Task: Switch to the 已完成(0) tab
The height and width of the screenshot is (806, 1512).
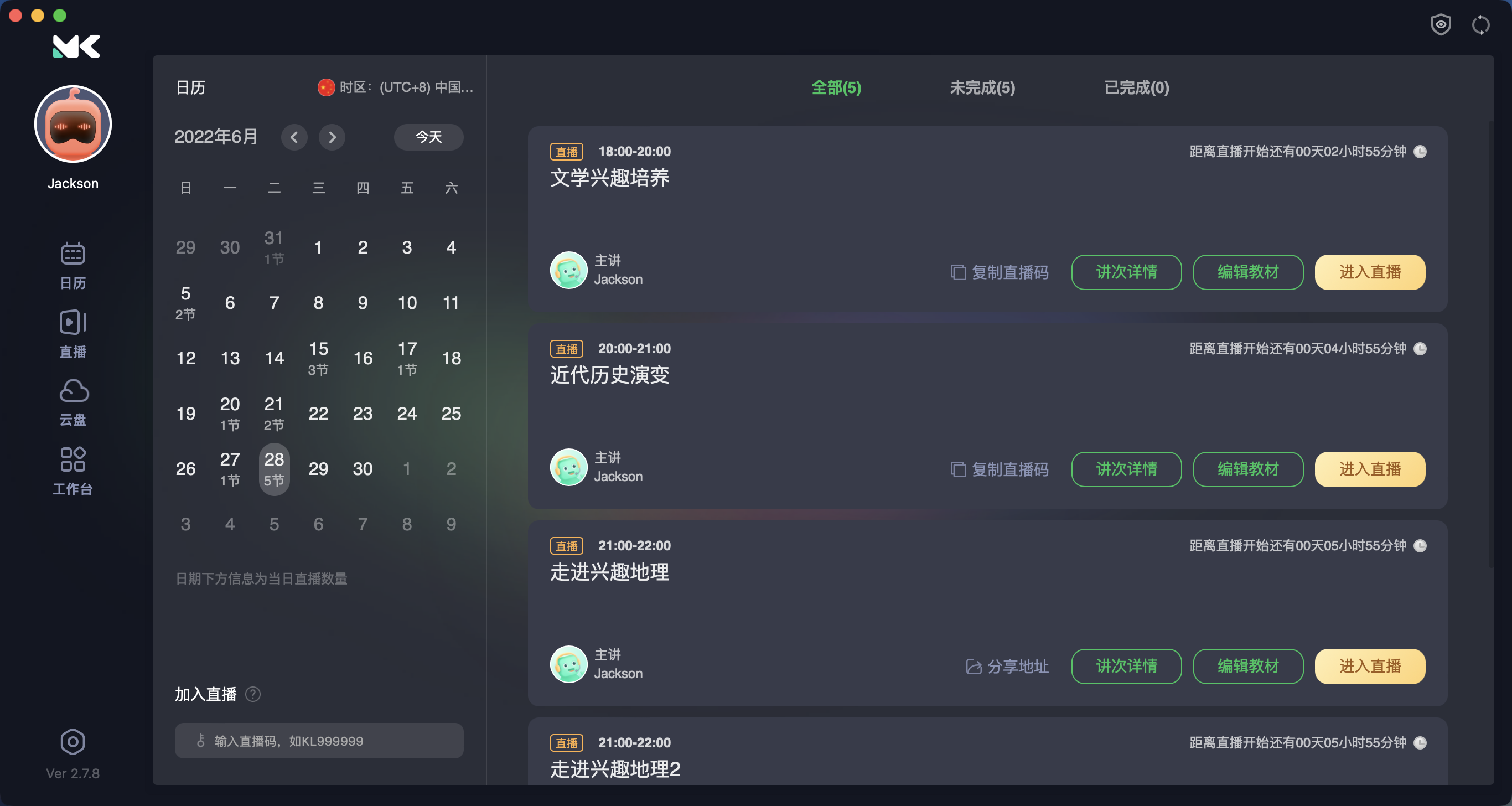Action: click(1136, 87)
